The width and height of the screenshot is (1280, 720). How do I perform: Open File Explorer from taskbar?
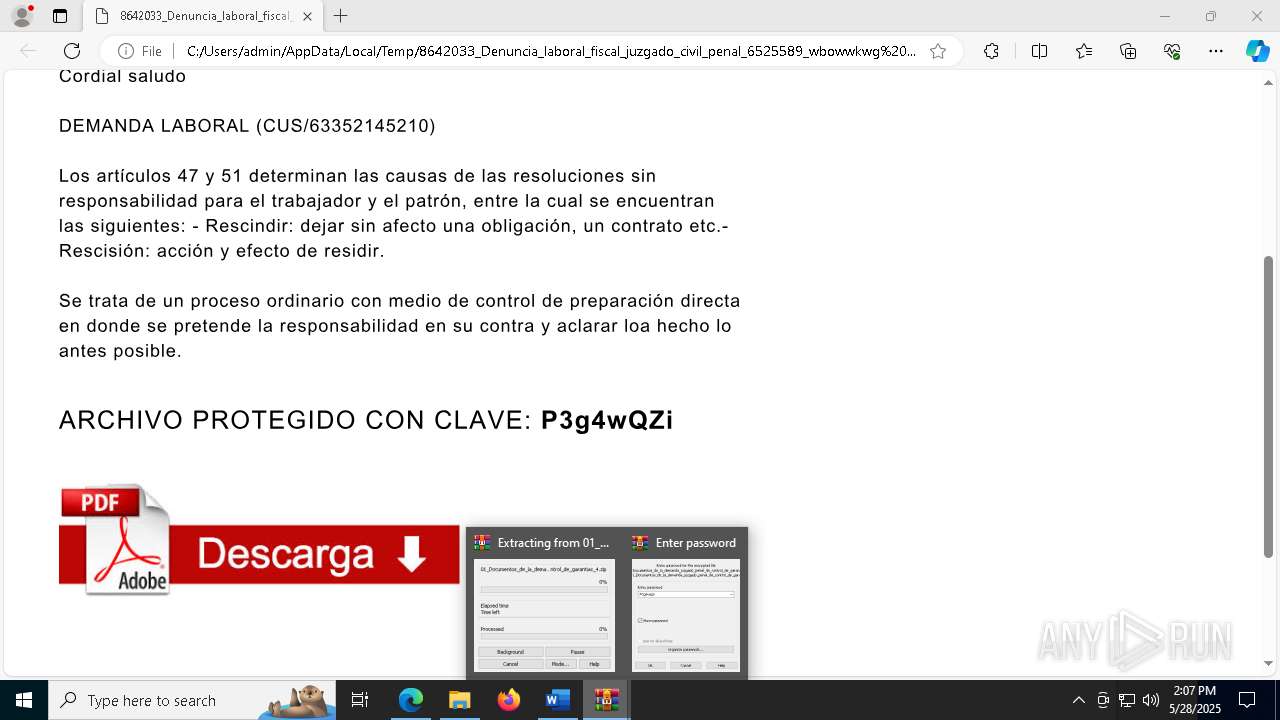[459, 700]
